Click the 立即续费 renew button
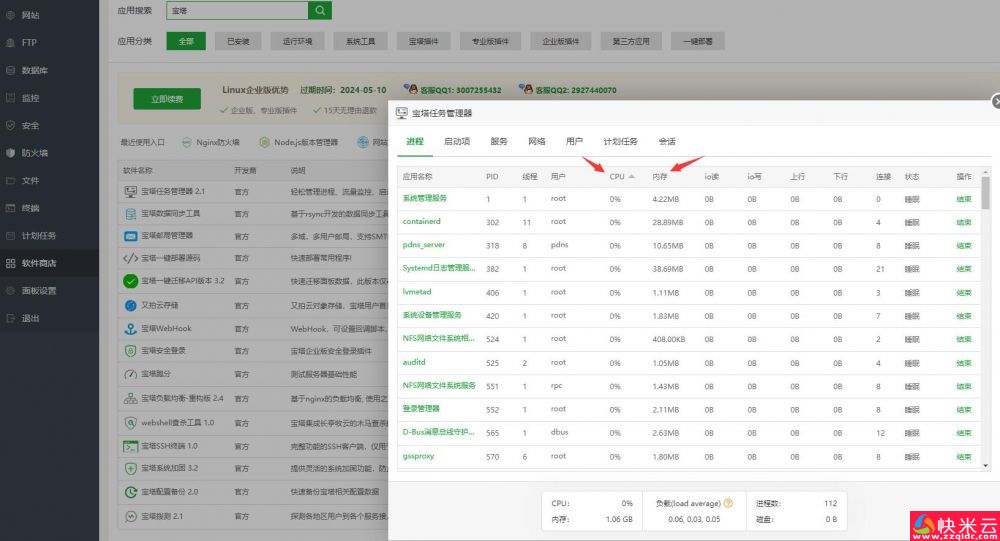The height and width of the screenshot is (541, 1000). (x=167, y=99)
